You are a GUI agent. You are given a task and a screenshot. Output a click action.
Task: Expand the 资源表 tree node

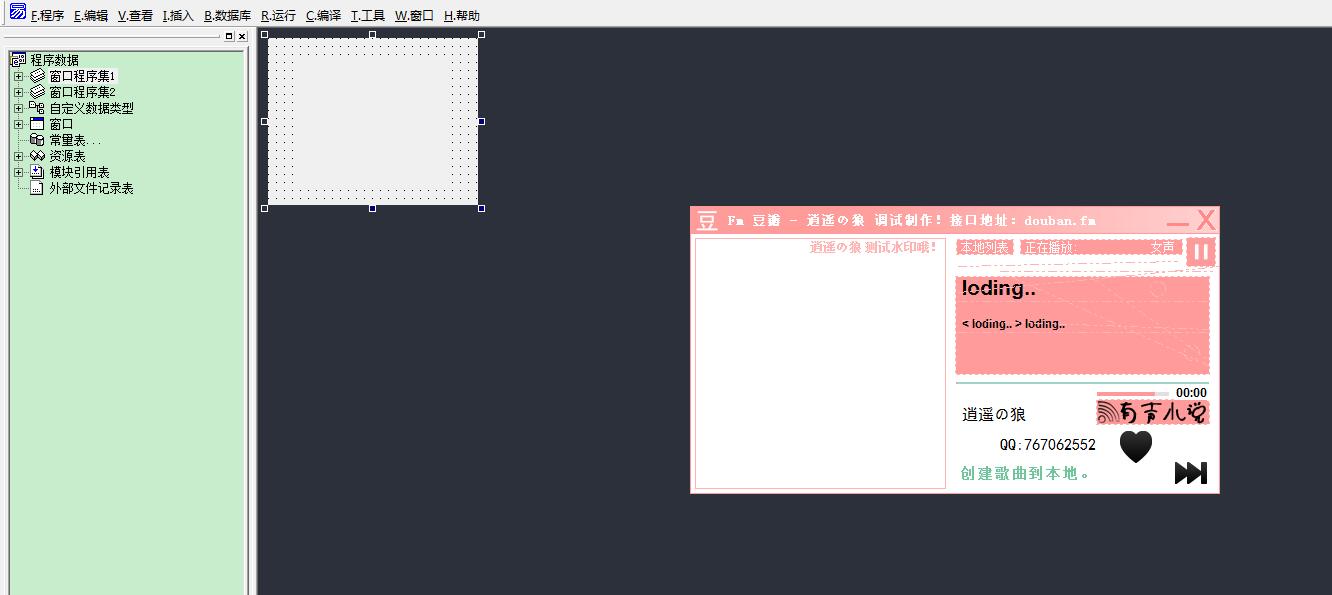click(x=18, y=156)
